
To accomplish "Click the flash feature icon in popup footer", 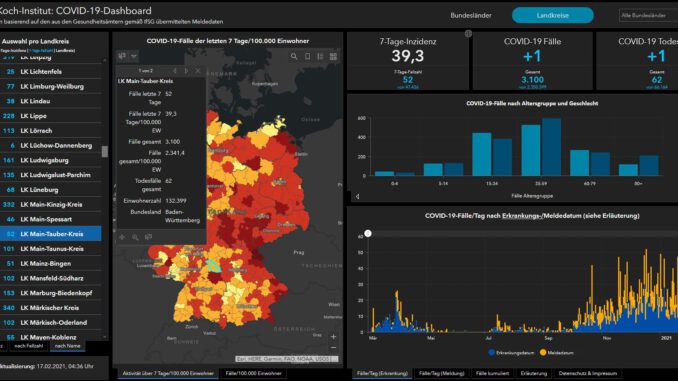I will click(148, 237).
